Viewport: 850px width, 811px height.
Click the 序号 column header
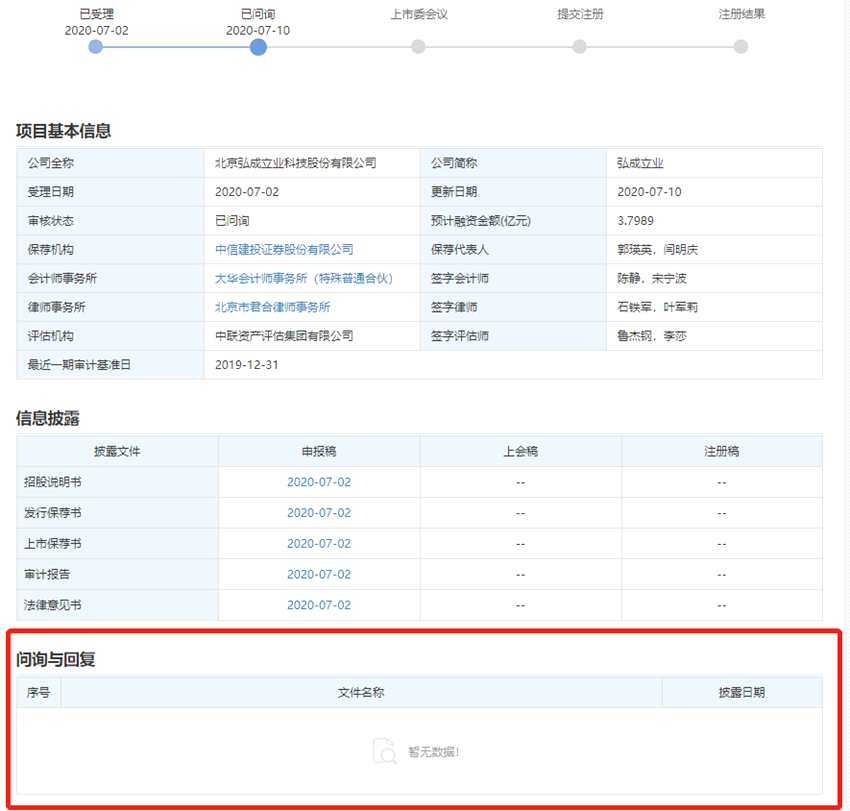[x=38, y=692]
